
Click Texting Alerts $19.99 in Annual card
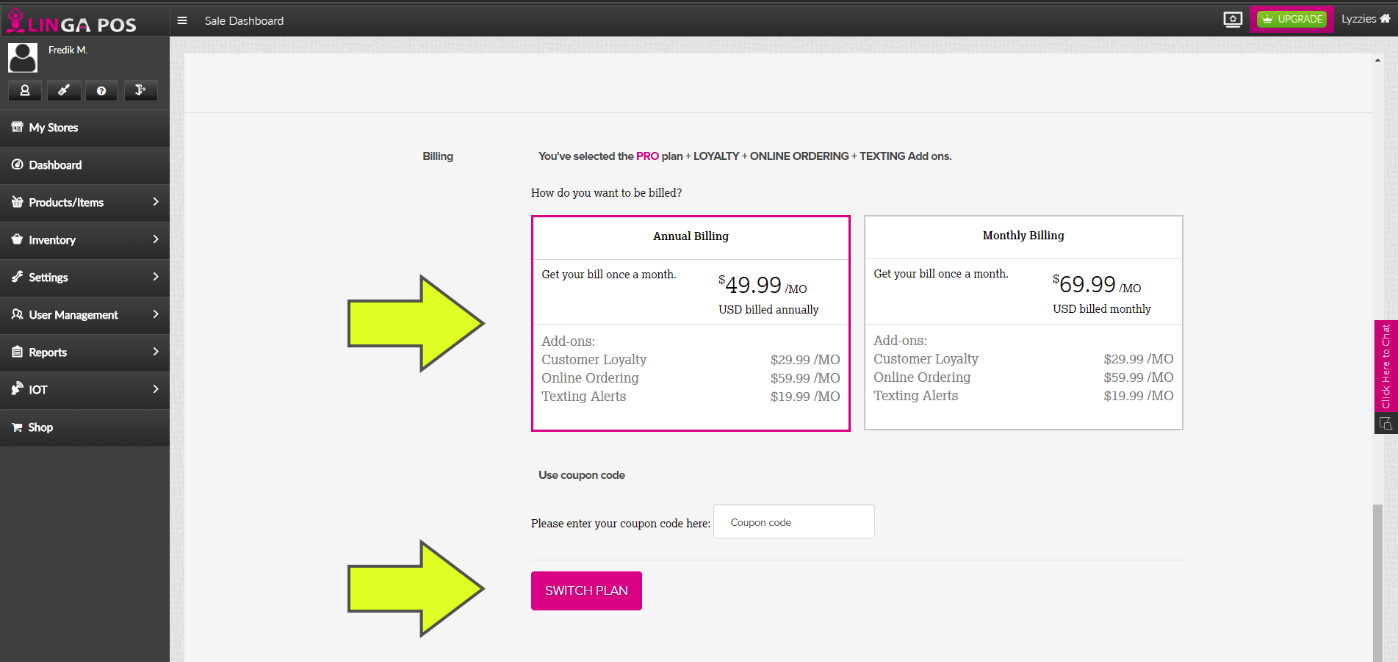tap(691, 396)
